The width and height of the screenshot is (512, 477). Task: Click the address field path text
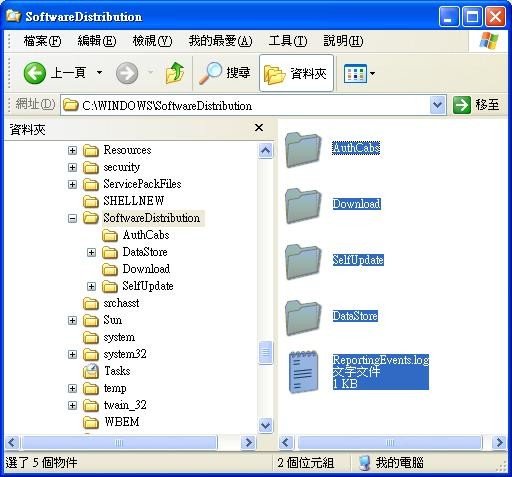(167, 106)
